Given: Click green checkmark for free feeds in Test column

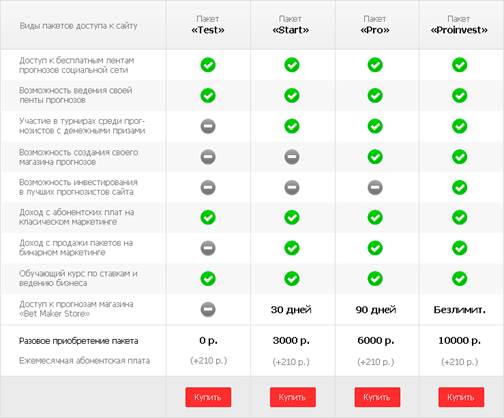Looking at the screenshot, I should coord(208,65).
